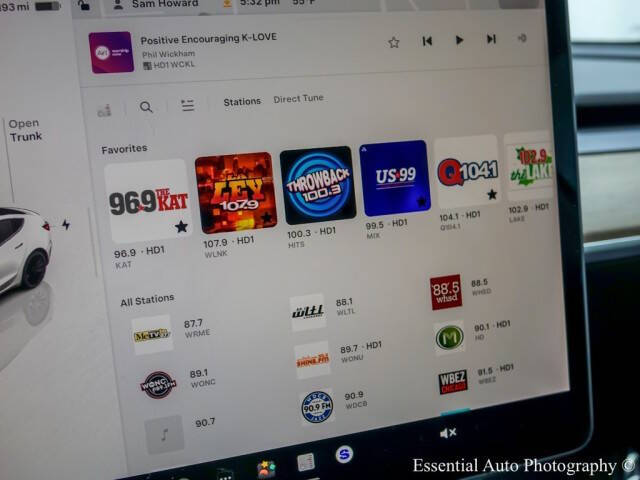
Task: Unmute audio using the speaker icon
Action: [x=448, y=433]
